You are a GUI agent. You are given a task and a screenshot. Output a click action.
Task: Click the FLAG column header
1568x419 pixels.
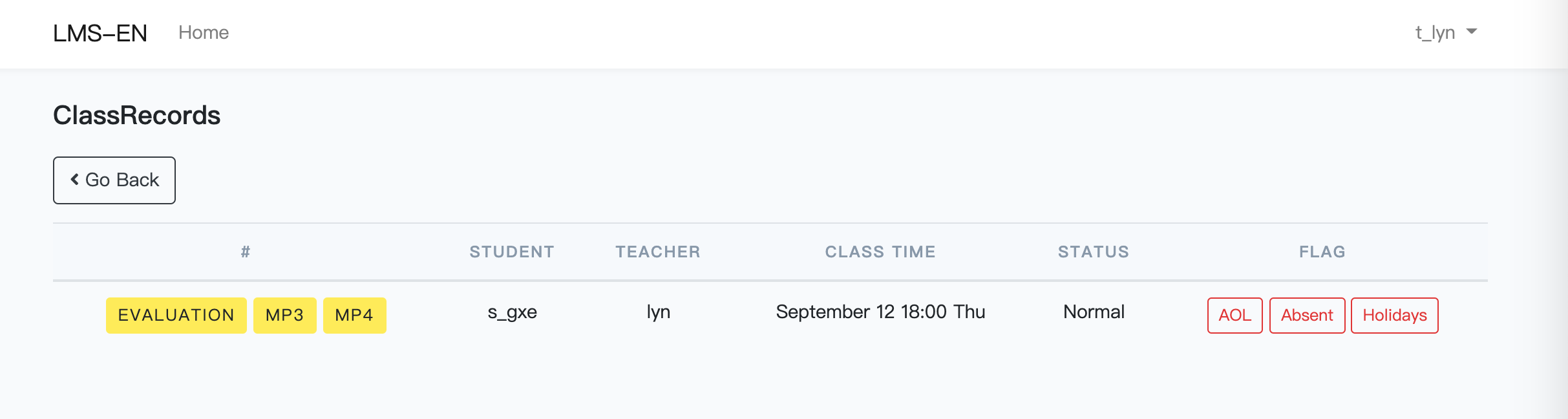coord(1322,252)
